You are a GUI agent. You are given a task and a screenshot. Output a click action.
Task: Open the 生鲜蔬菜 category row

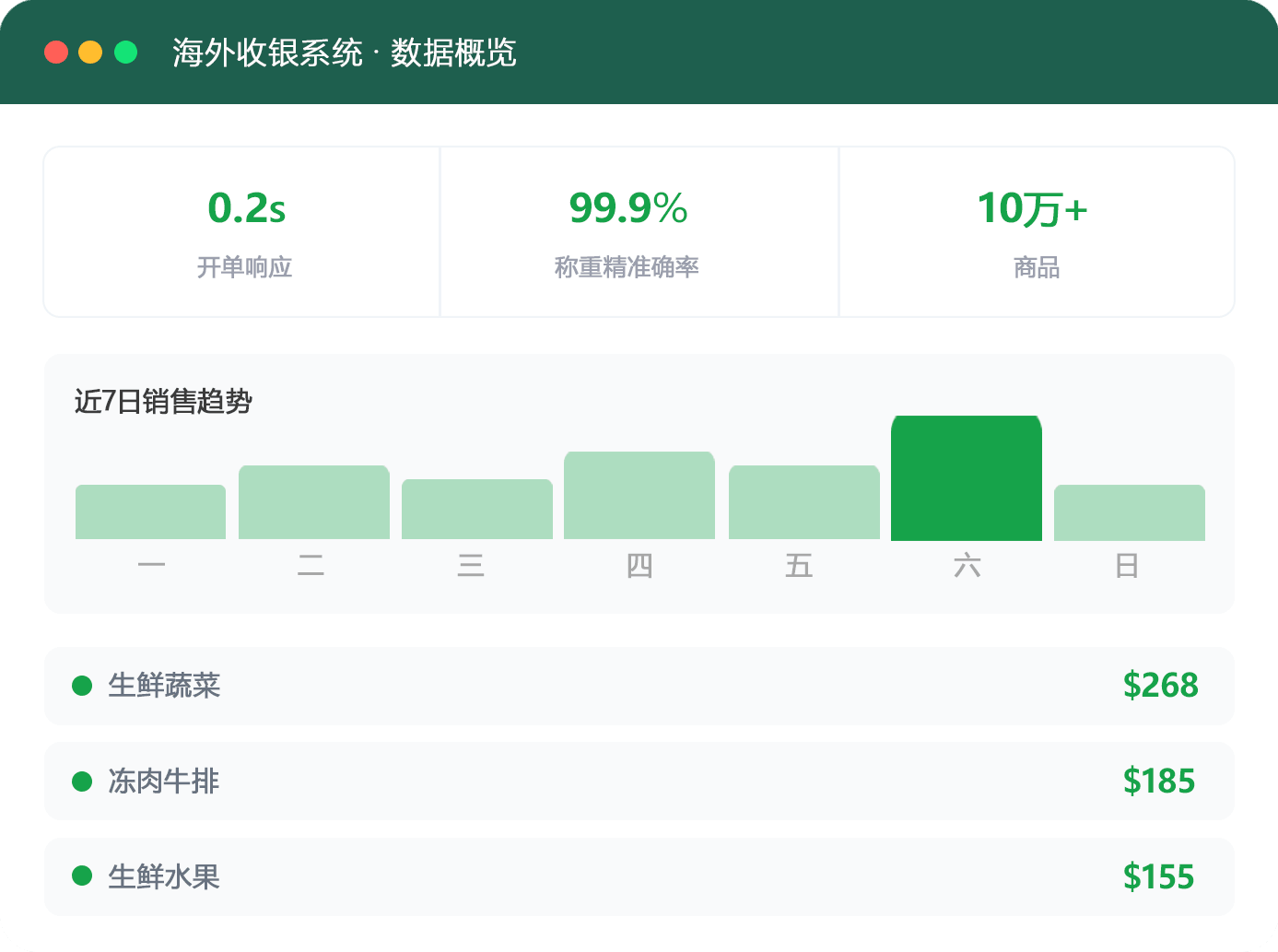pos(639,686)
